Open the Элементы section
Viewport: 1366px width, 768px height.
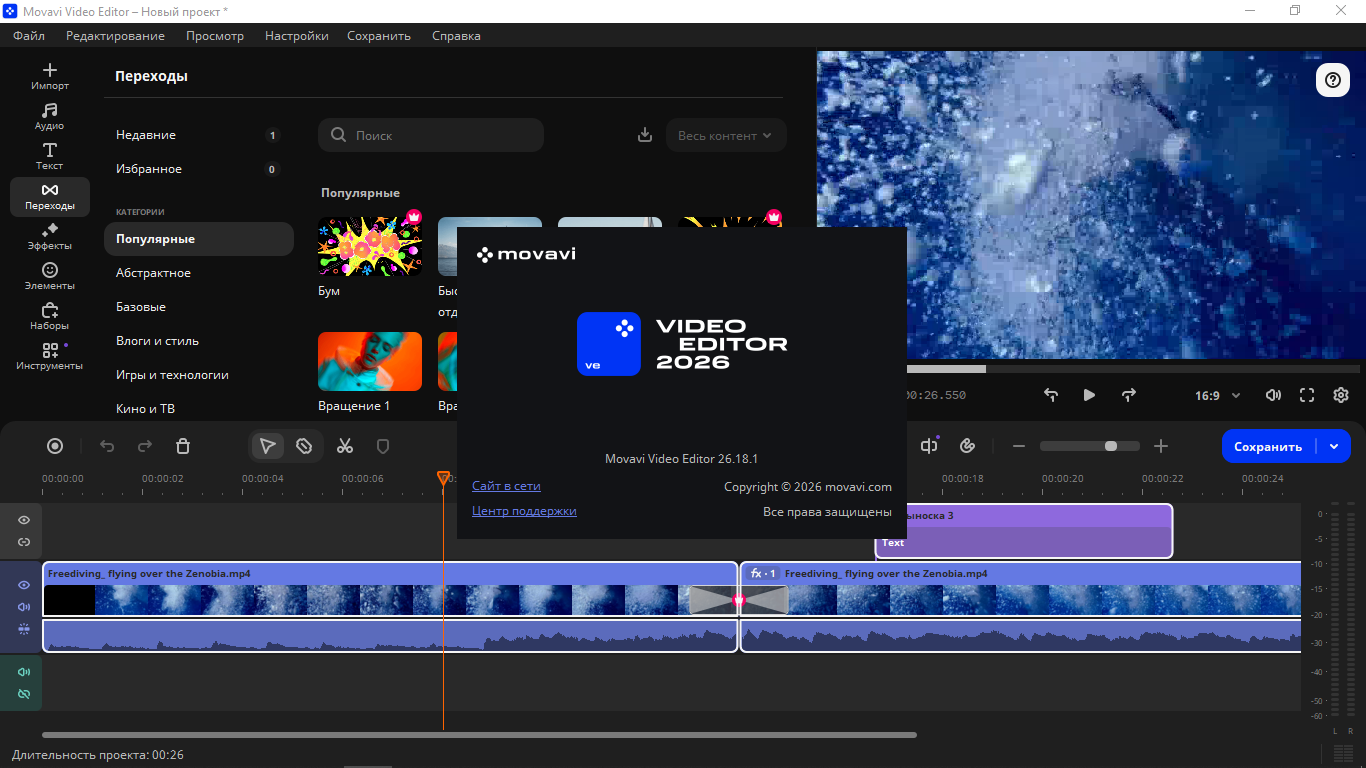49,277
